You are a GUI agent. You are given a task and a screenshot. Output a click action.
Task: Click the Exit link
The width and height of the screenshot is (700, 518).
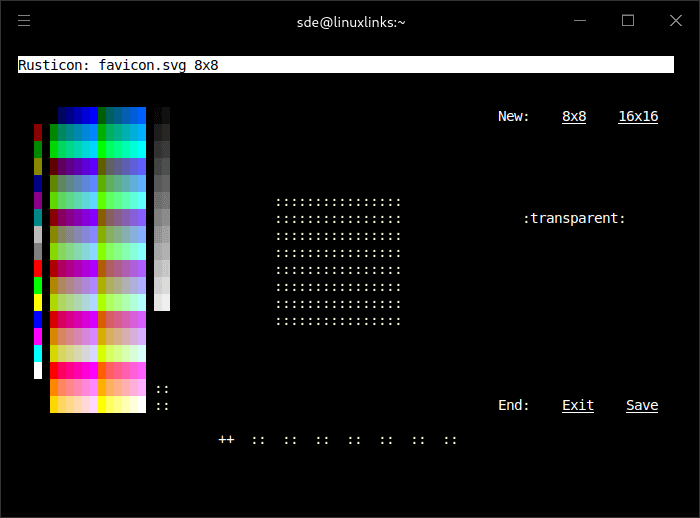point(578,405)
